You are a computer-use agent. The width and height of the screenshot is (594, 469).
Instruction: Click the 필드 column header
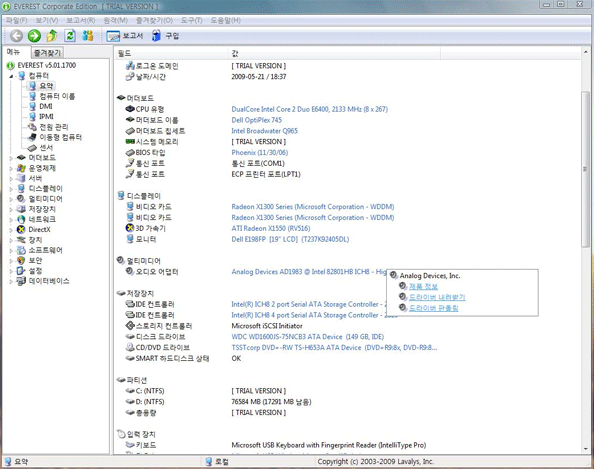tap(171, 53)
